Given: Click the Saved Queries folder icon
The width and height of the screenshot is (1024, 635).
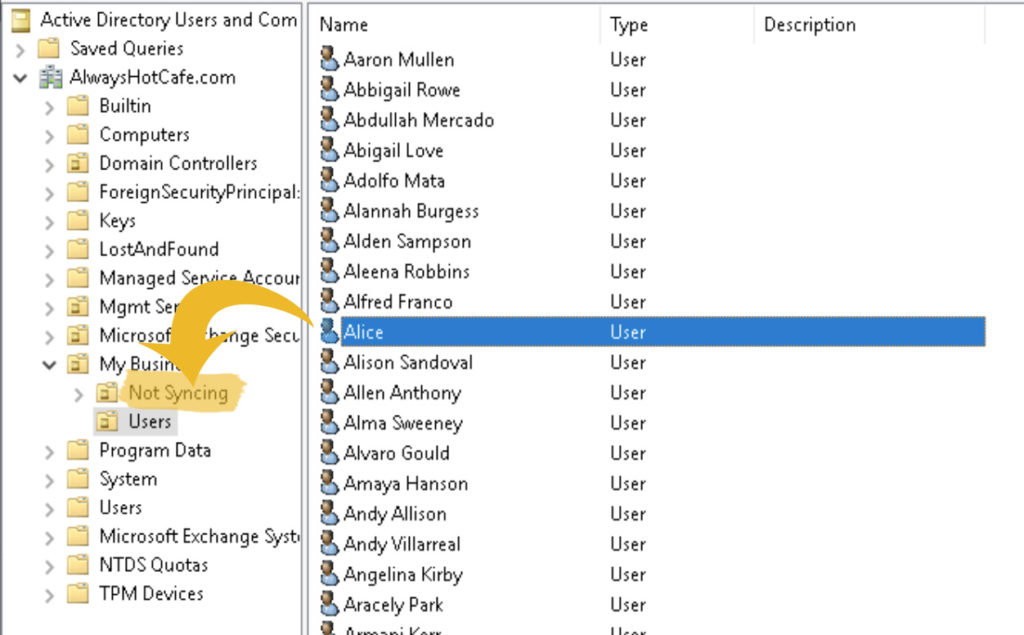Looking at the screenshot, I should tap(48, 48).
